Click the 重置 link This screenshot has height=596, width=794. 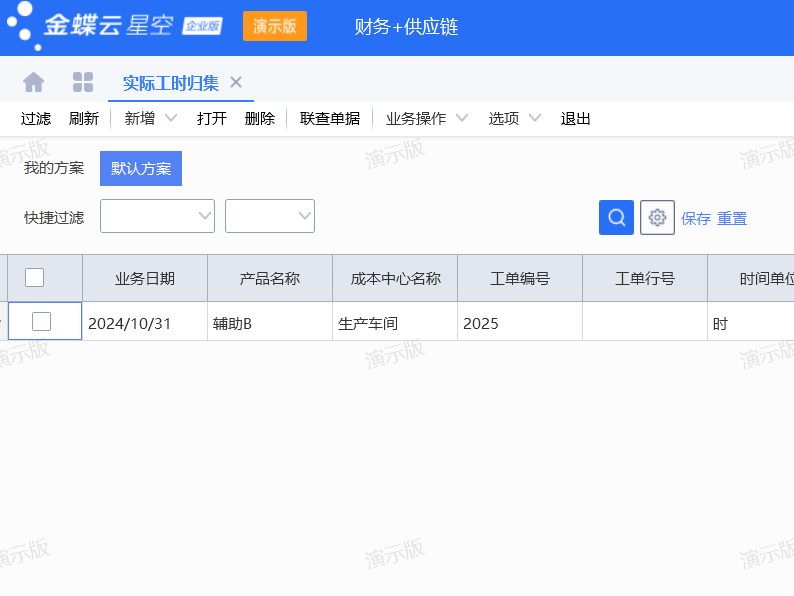pyautogui.click(x=732, y=218)
